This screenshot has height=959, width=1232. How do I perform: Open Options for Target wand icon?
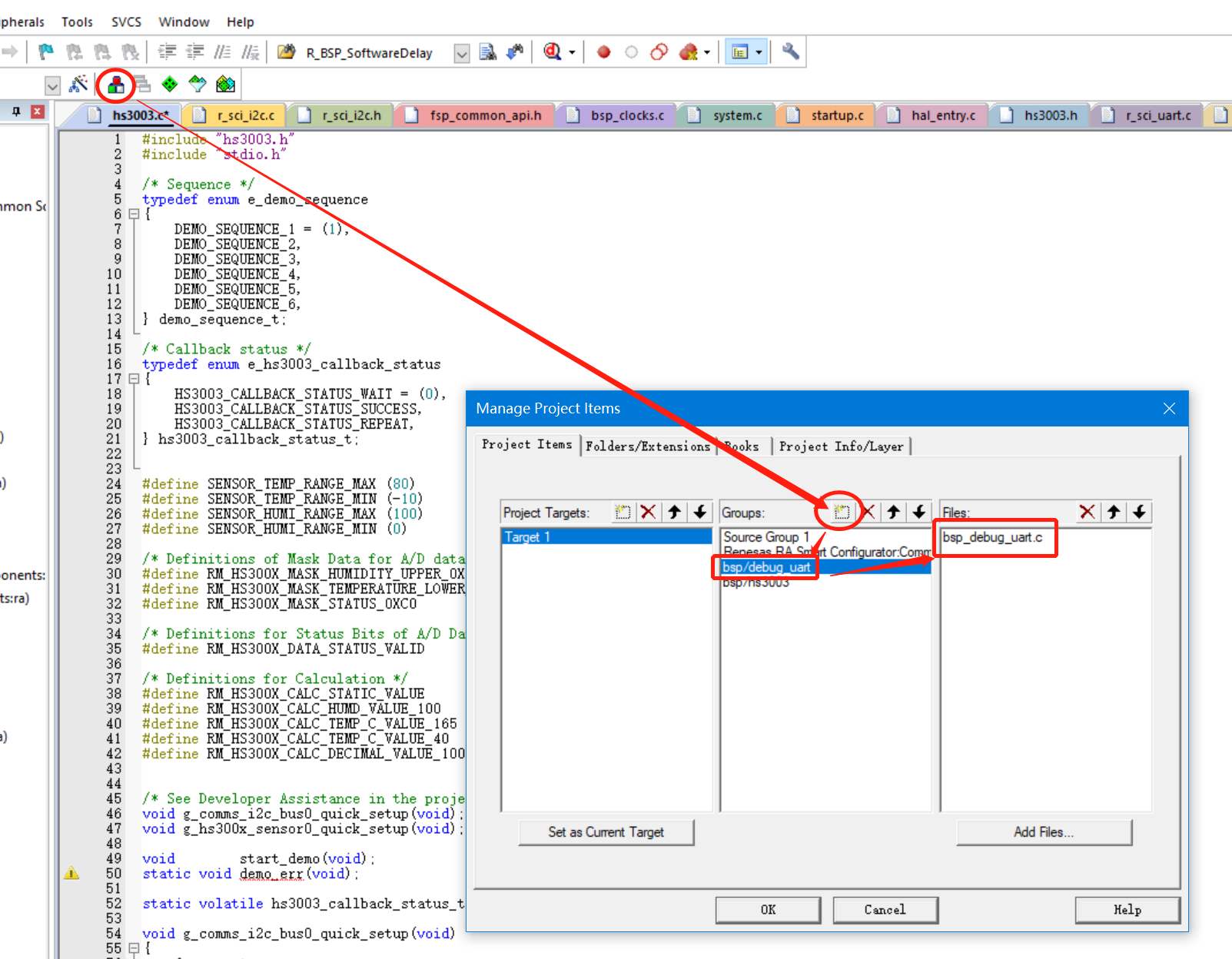pos(78,84)
